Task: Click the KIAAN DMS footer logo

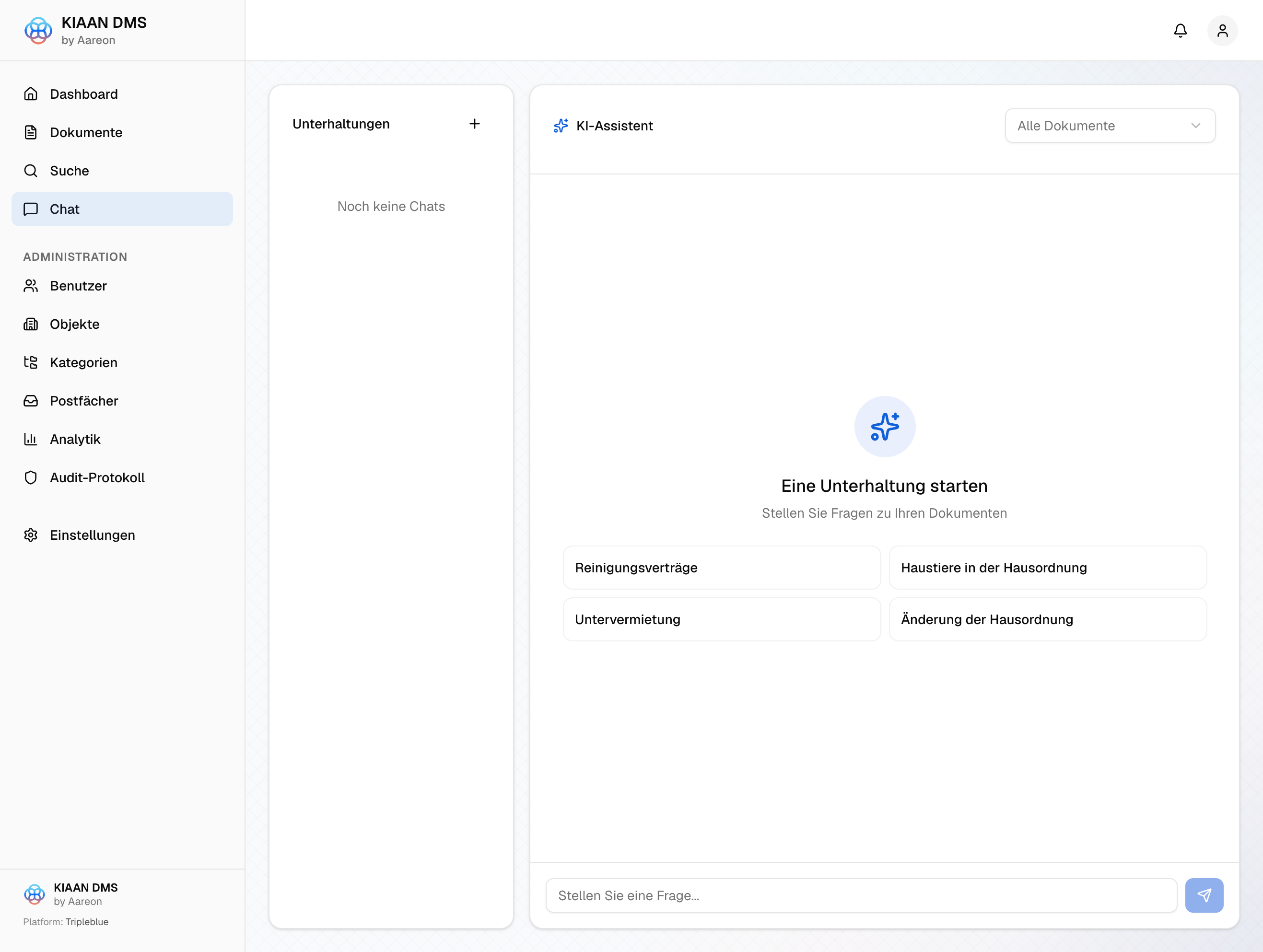Action: pyautogui.click(x=34, y=894)
